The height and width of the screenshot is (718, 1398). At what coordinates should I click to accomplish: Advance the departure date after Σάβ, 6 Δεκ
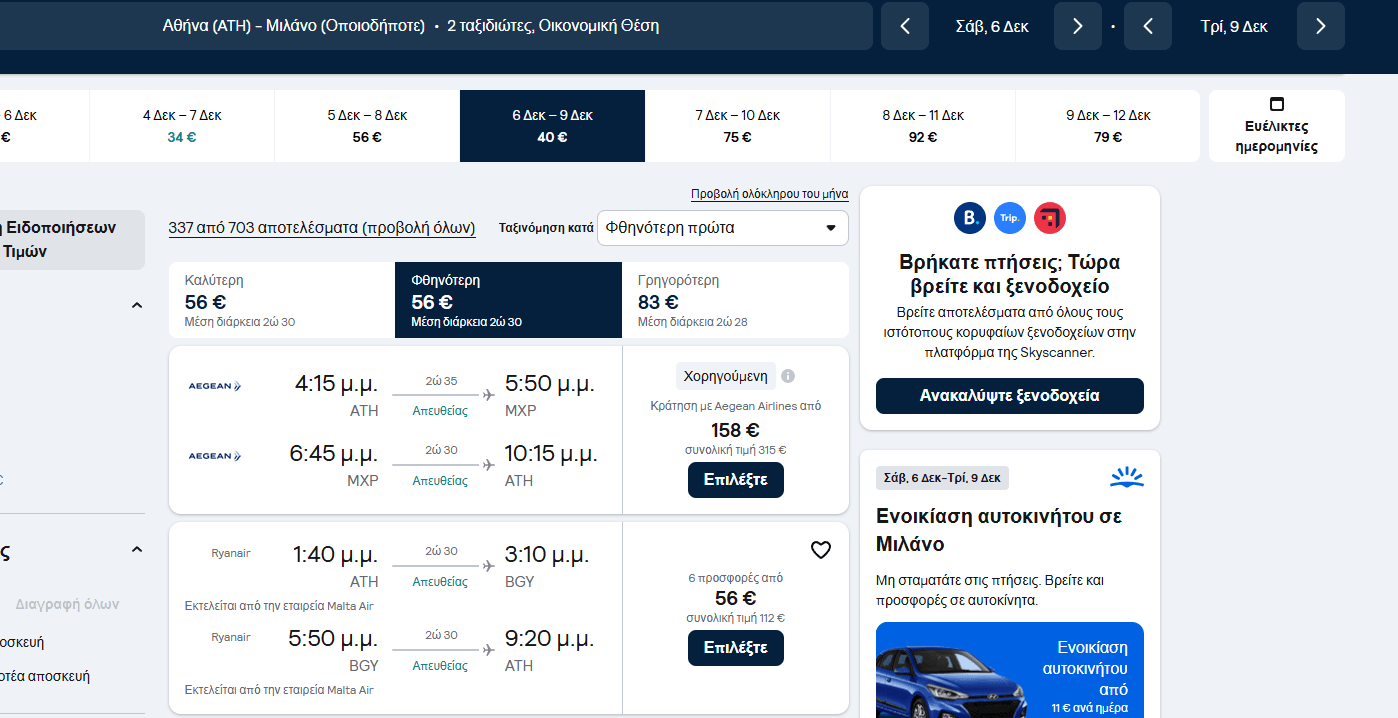pos(1077,26)
